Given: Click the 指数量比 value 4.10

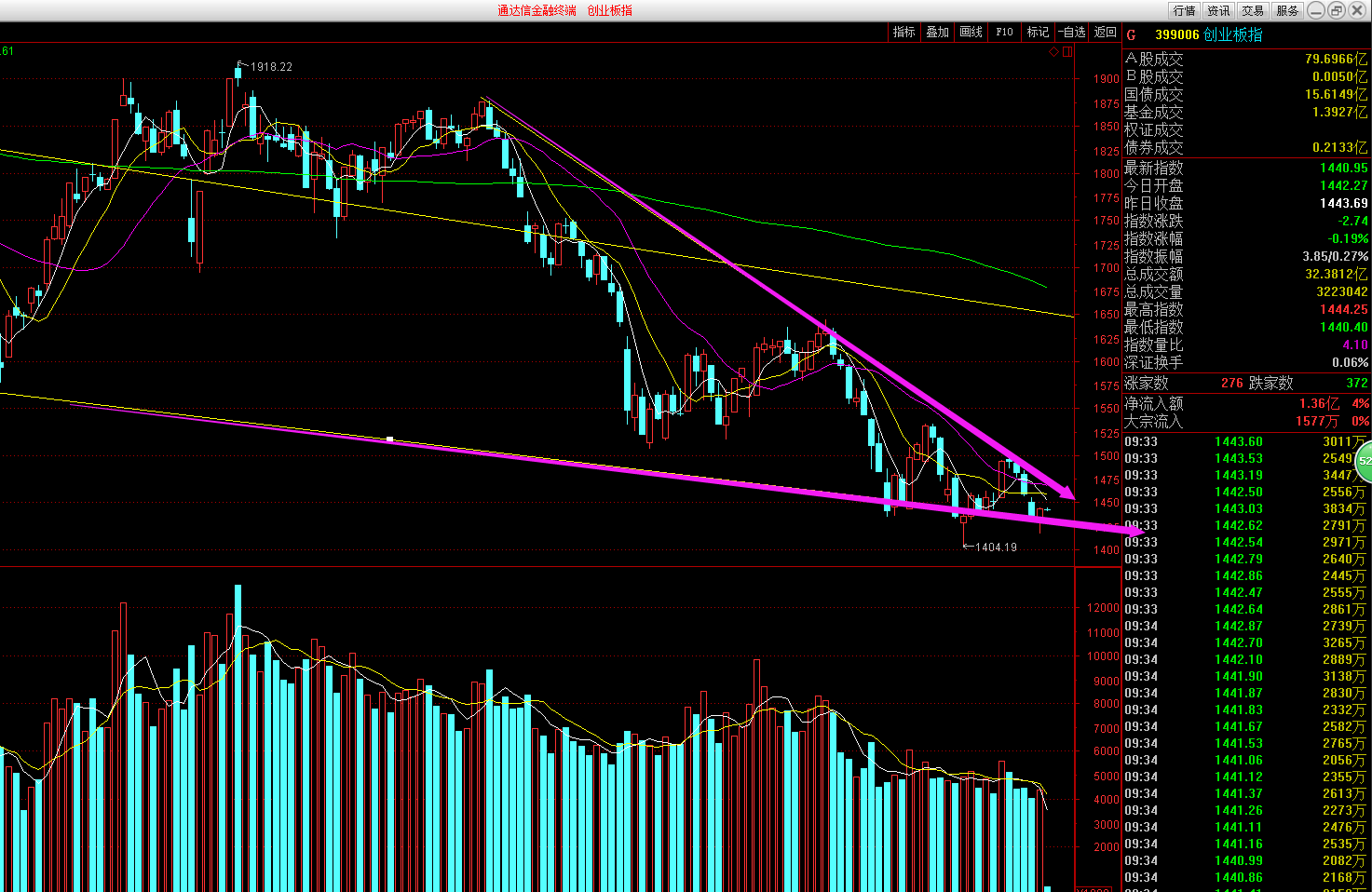Looking at the screenshot, I should [1355, 345].
